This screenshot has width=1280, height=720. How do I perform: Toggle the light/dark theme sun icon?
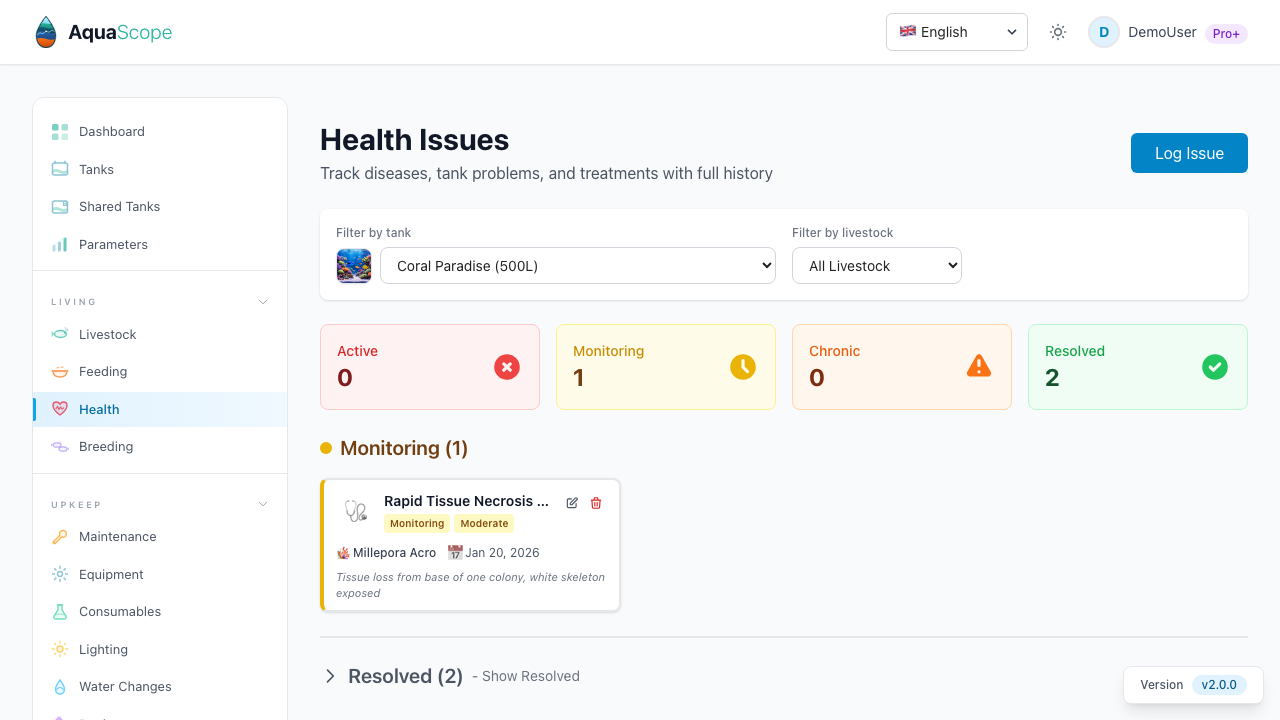coord(1058,32)
